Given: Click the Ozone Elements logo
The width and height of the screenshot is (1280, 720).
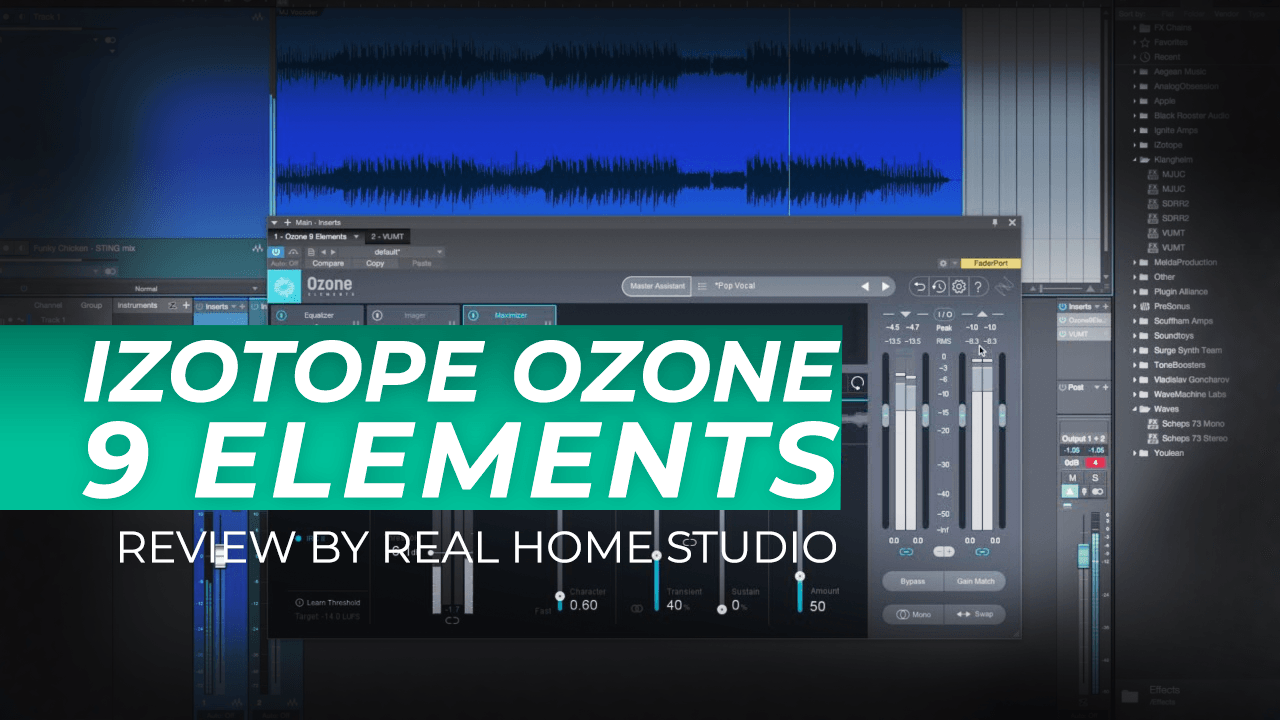Looking at the screenshot, I should click(285, 287).
